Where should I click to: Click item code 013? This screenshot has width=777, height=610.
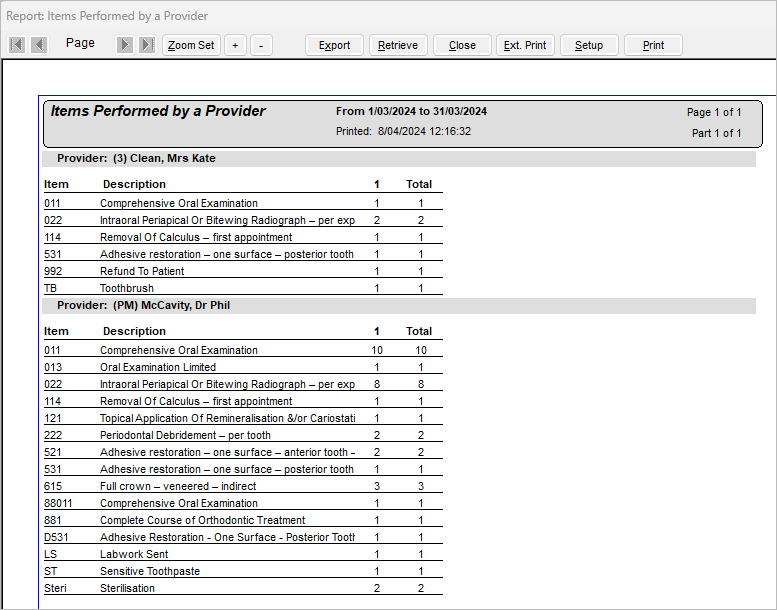[53, 367]
